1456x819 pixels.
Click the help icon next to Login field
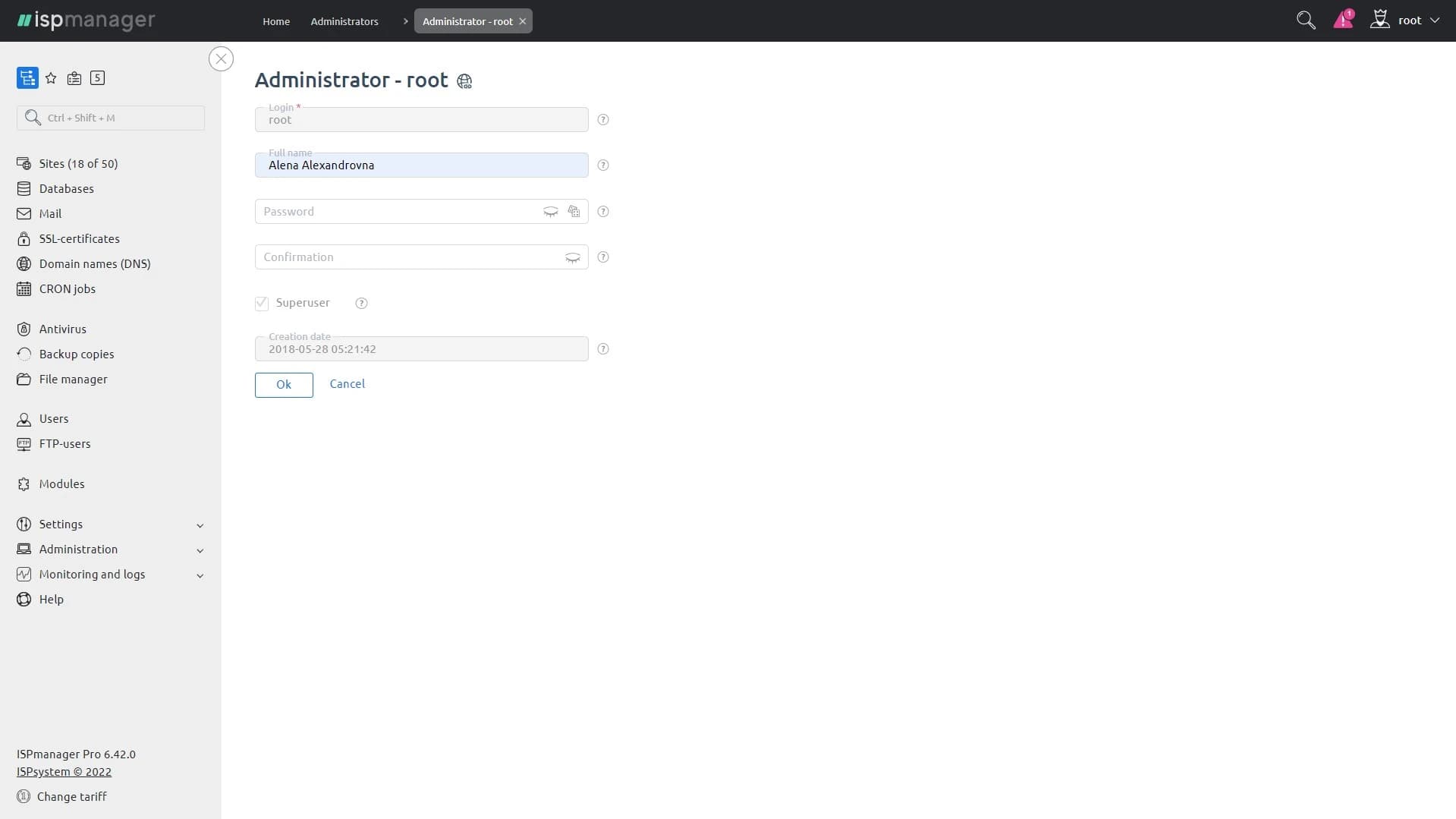click(x=603, y=120)
